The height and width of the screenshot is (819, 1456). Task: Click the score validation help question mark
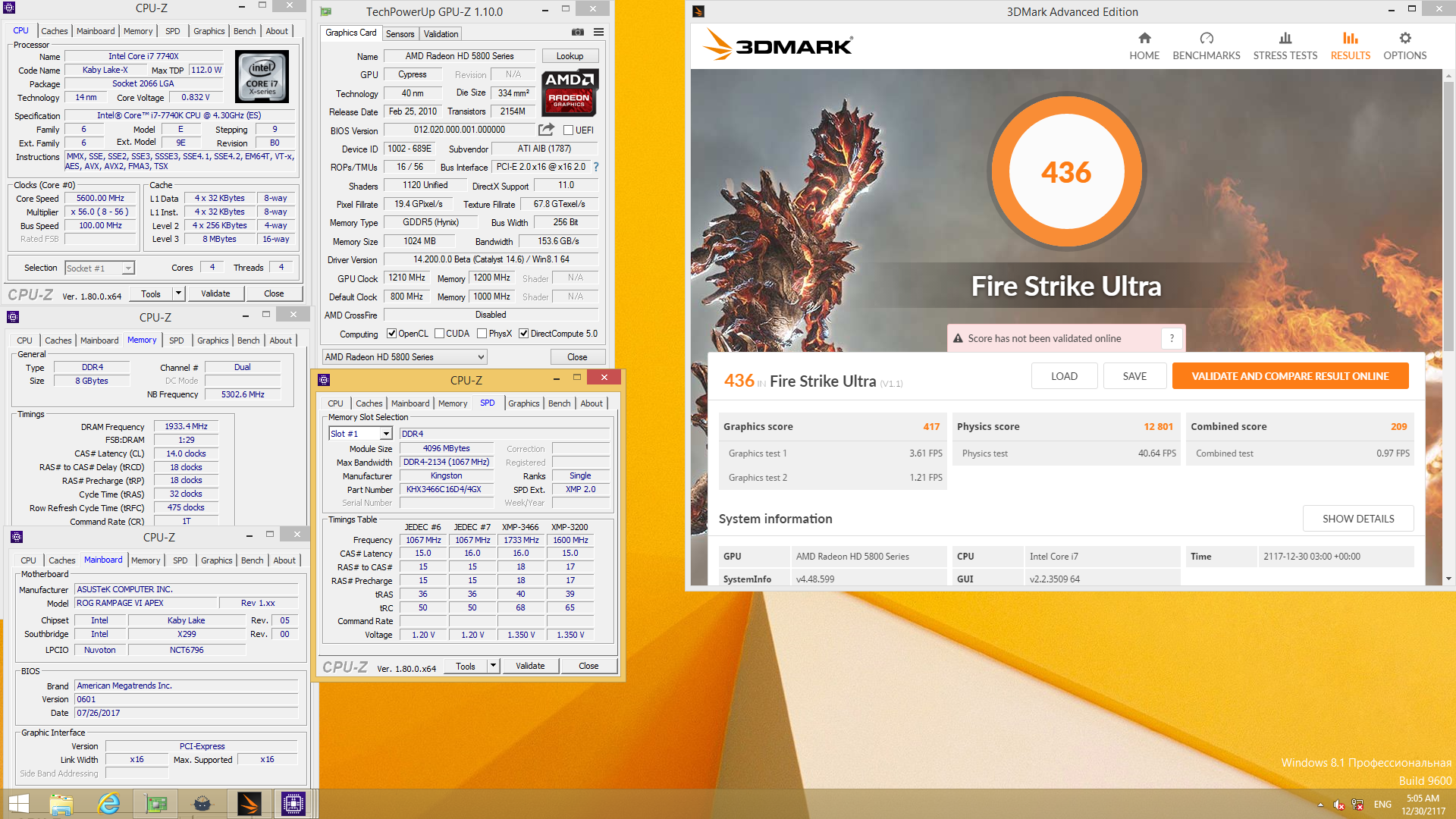coord(1172,338)
